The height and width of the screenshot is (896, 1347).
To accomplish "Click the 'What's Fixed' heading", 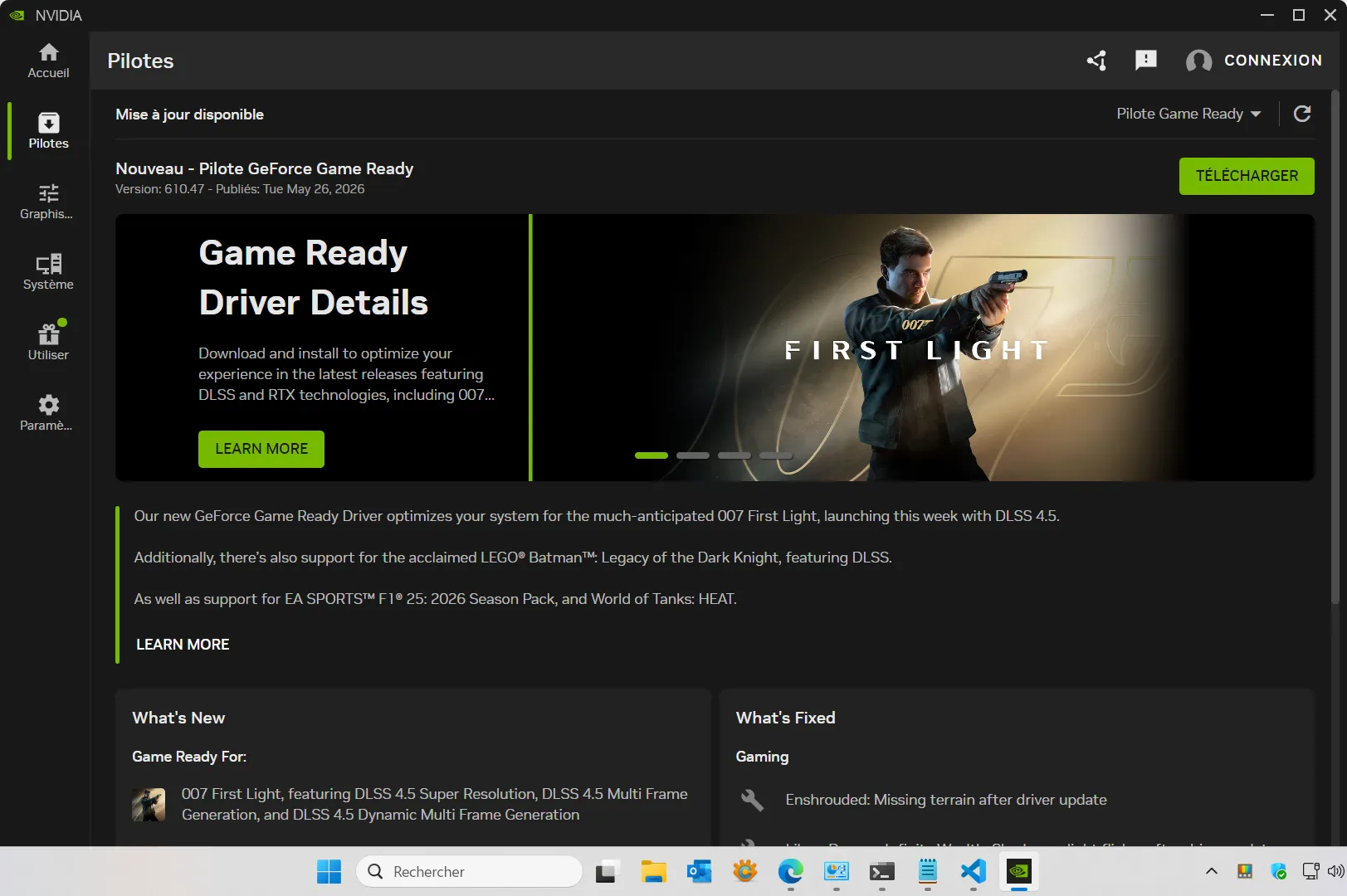I will (x=785, y=718).
